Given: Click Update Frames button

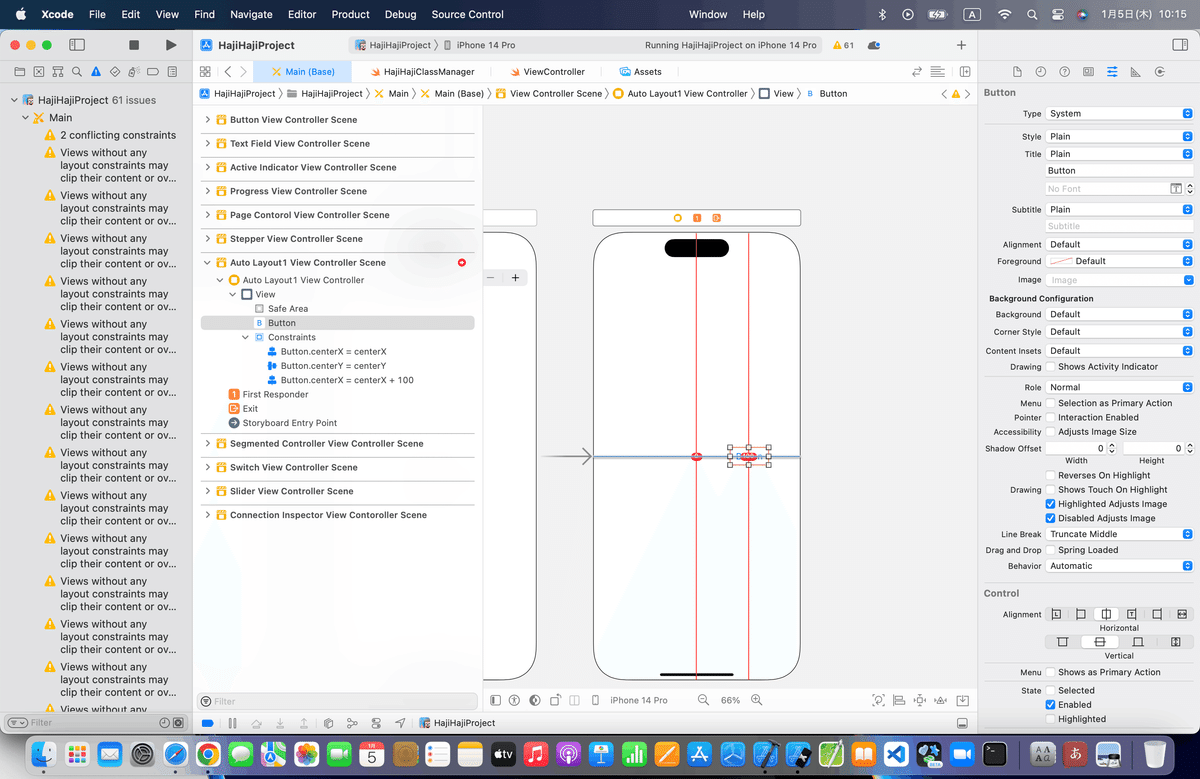Looking at the screenshot, I should pos(878,700).
